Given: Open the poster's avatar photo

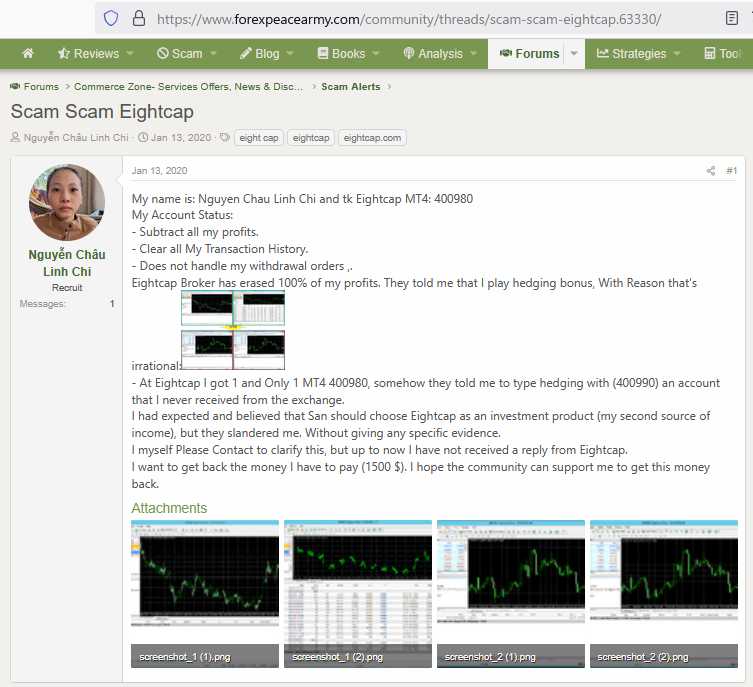Looking at the screenshot, I should tap(67, 203).
